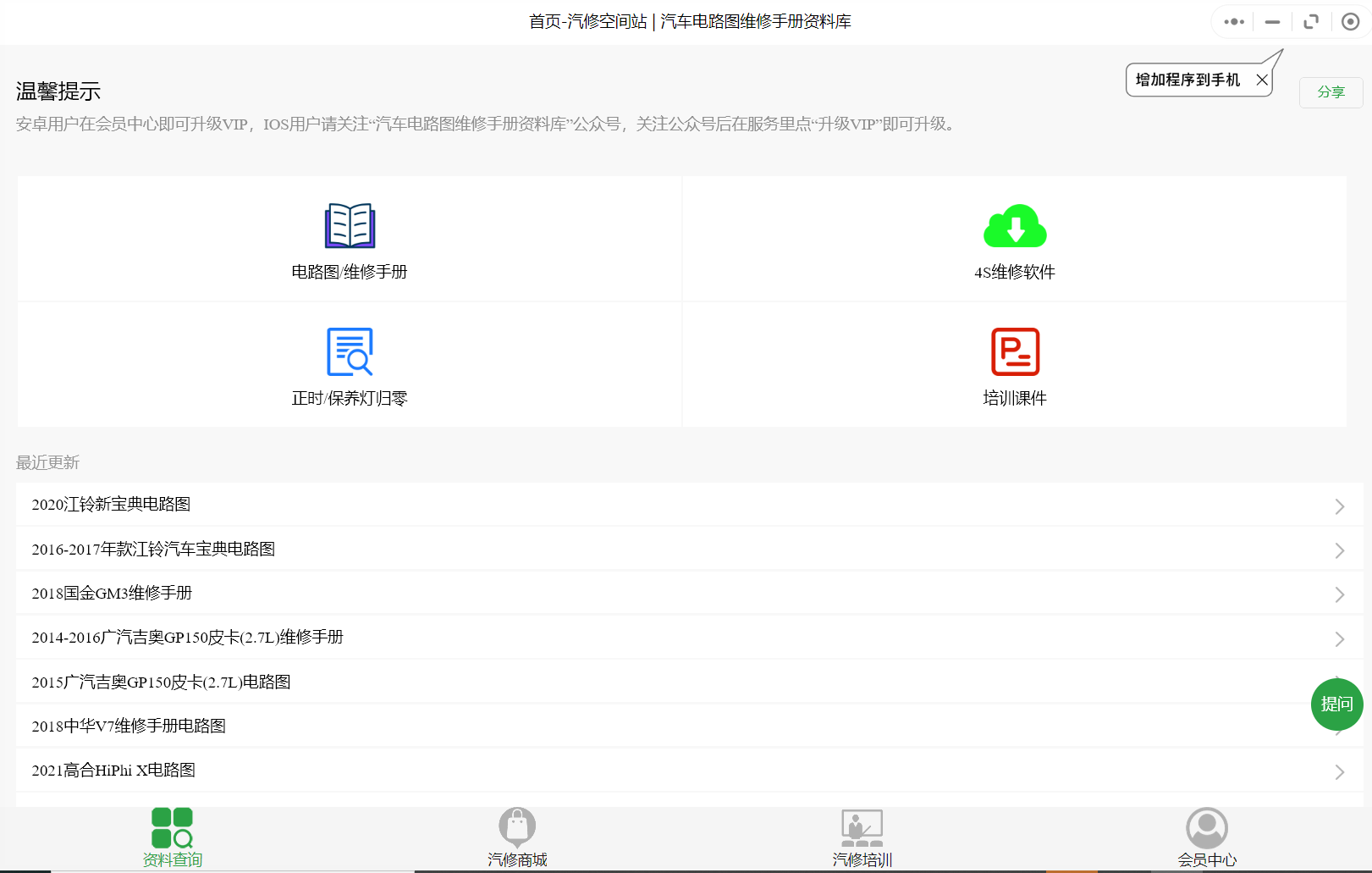Click the 正时/保养灯归零 label
This screenshot has width=1372, height=873.
click(x=350, y=398)
